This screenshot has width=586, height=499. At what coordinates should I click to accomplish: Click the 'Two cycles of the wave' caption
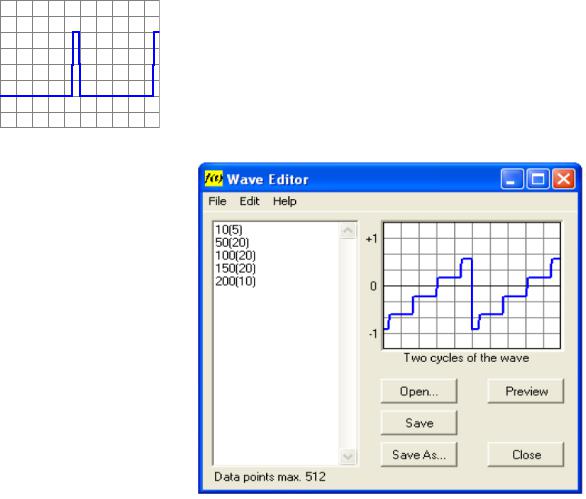466,358
